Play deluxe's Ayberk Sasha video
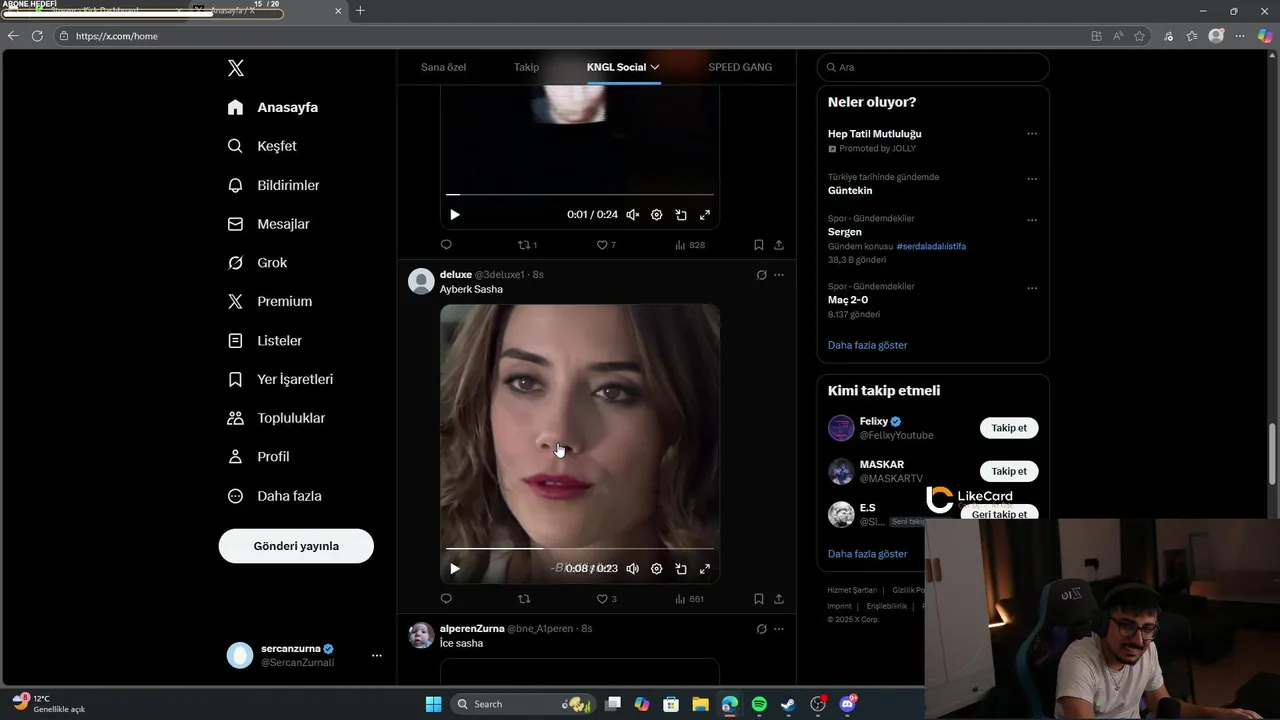1280x720 pixels. click(x=455, y=569)
